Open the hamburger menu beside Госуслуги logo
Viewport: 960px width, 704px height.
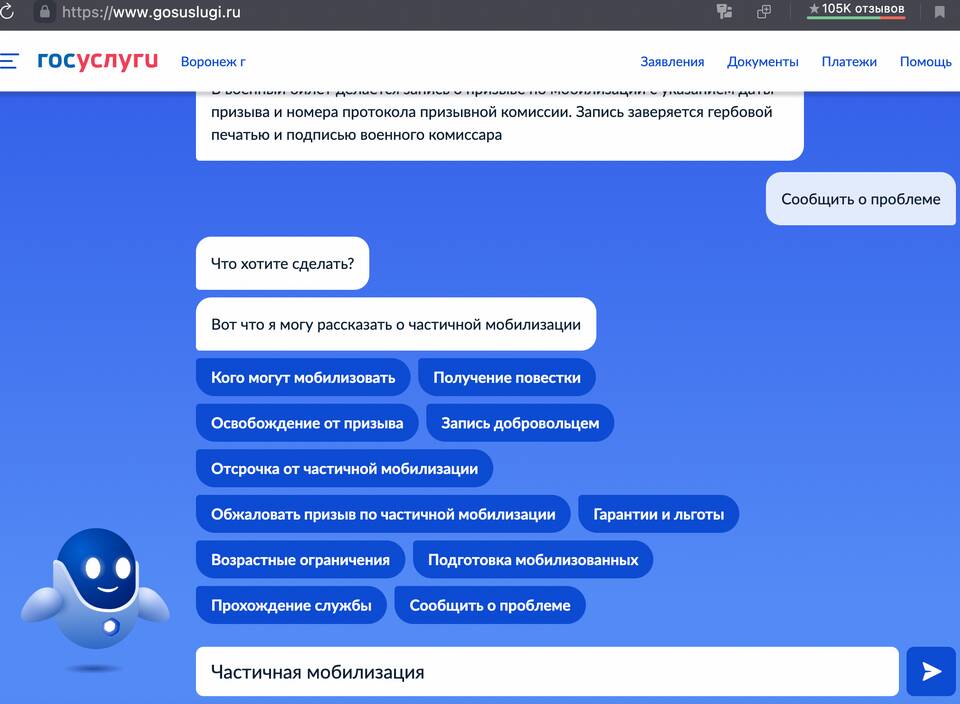10,61
